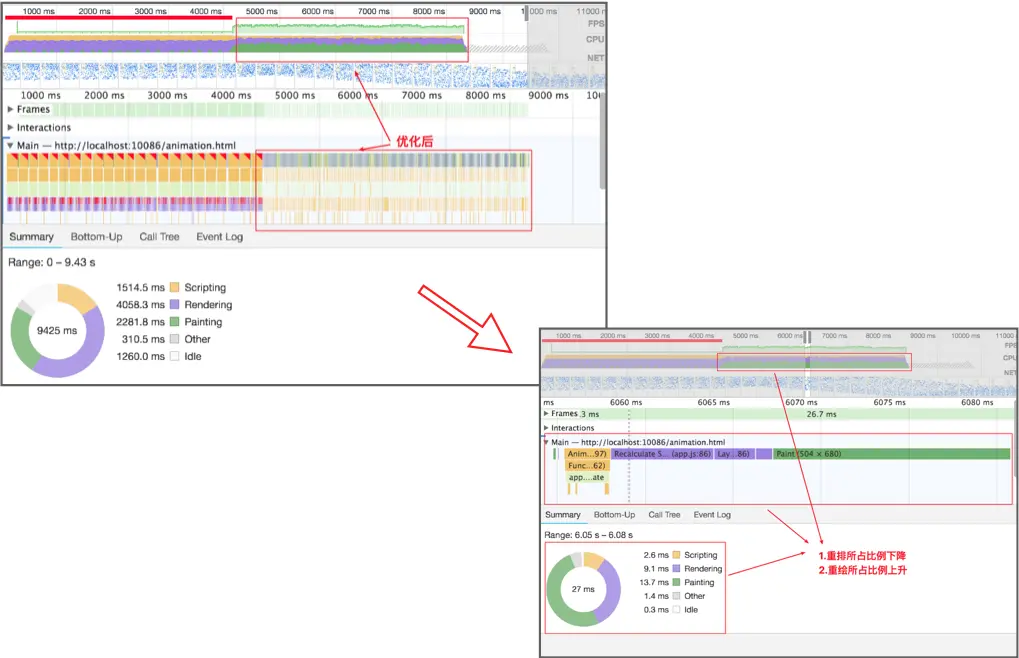Viewport: 1019px width, 658px height.
Task: Select the Anim...97) scripting bar
Action: [587, 454]
